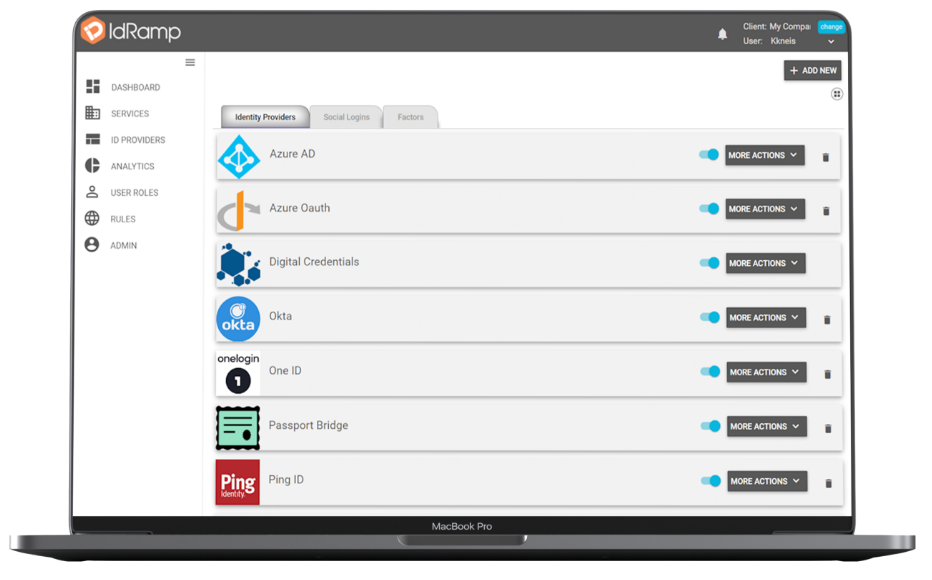Click the onelogin logo
932x580 pixels.
[x=238, y=373]
